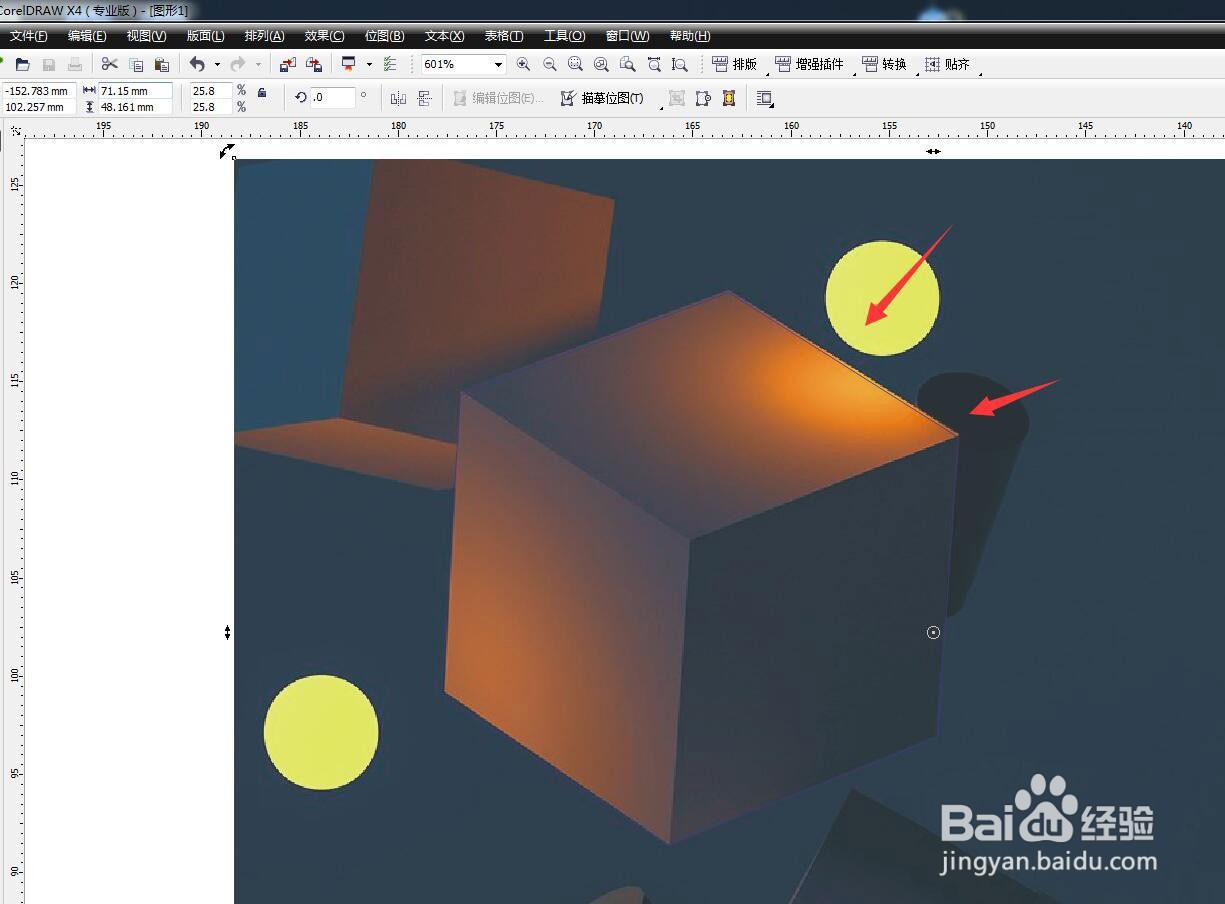Viewport: 1225px width, 904px height.
Task: Open Image Adjustment Lab icon
Action: 729,98
